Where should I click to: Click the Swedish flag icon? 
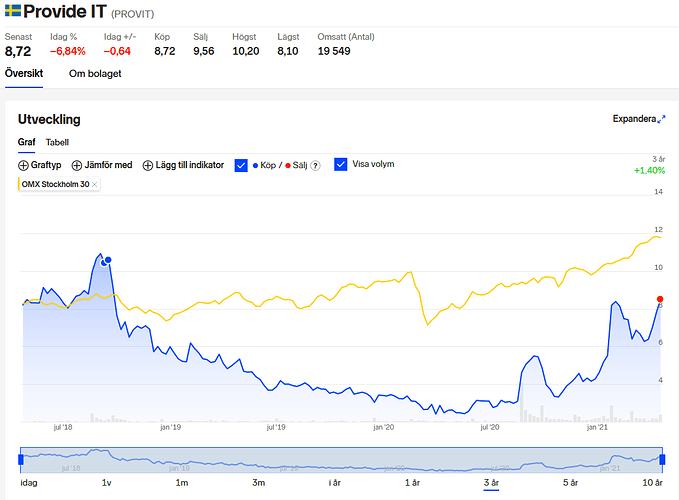(13, 11)
